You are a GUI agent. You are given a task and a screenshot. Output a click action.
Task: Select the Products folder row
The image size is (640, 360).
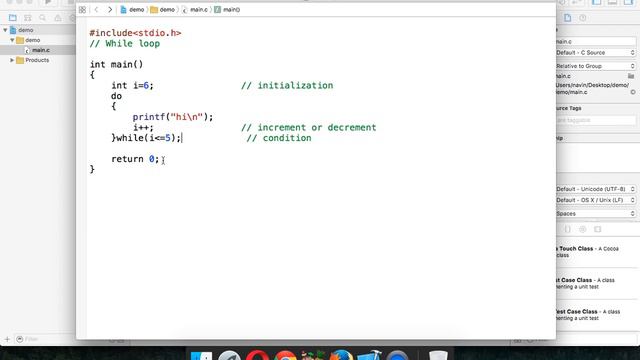point(38,60)
